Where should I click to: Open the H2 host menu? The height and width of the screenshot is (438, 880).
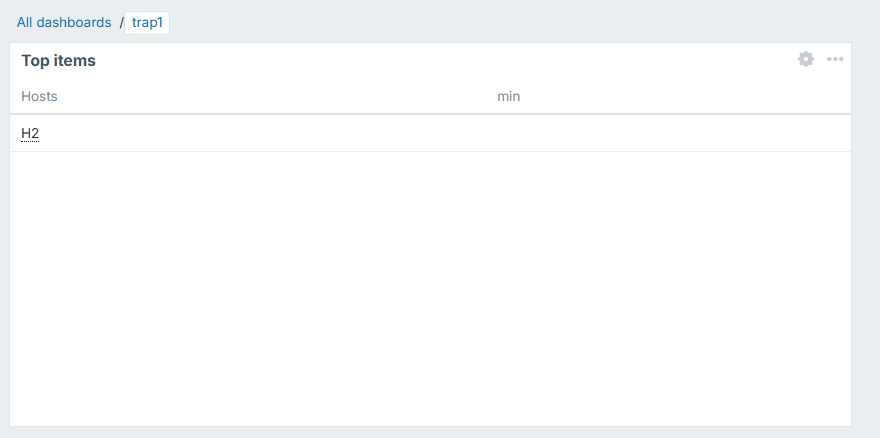tap(30, 133)
